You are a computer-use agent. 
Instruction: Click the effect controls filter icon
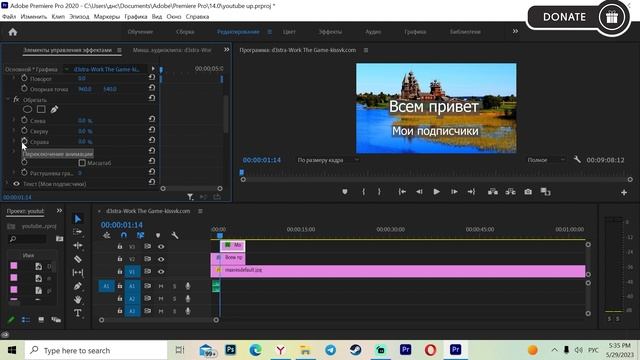coord(190,197)
